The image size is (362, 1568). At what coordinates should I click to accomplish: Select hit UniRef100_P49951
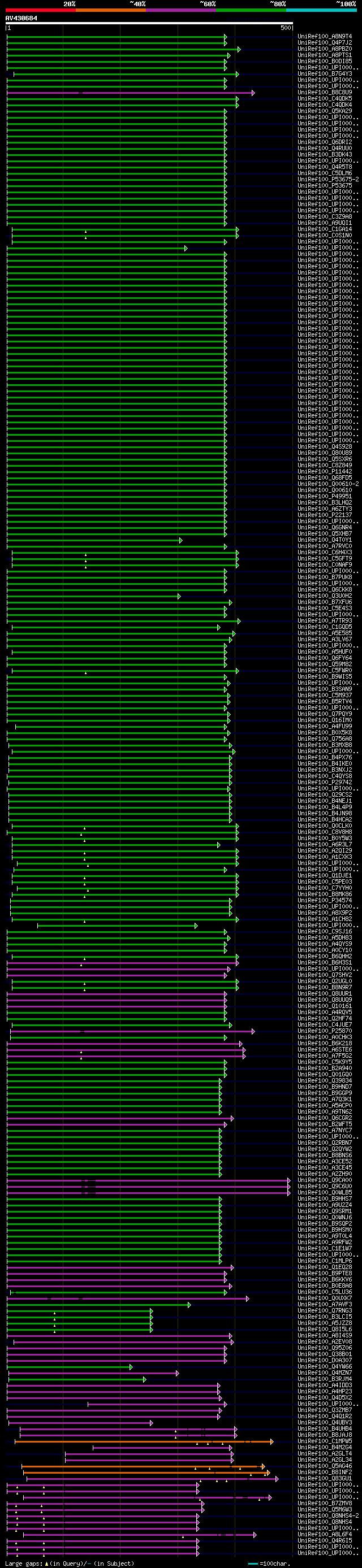[x=325, y=496]
